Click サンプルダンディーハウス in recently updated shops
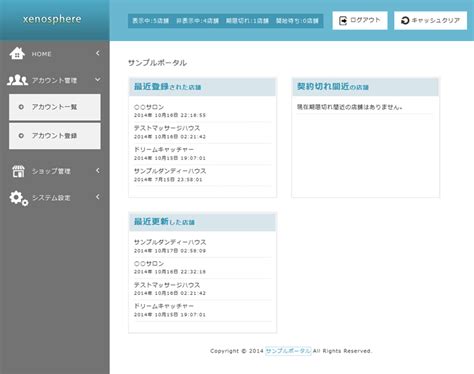Image resolution: width=474 pixels, height=374 pixels. click(170, 242)
